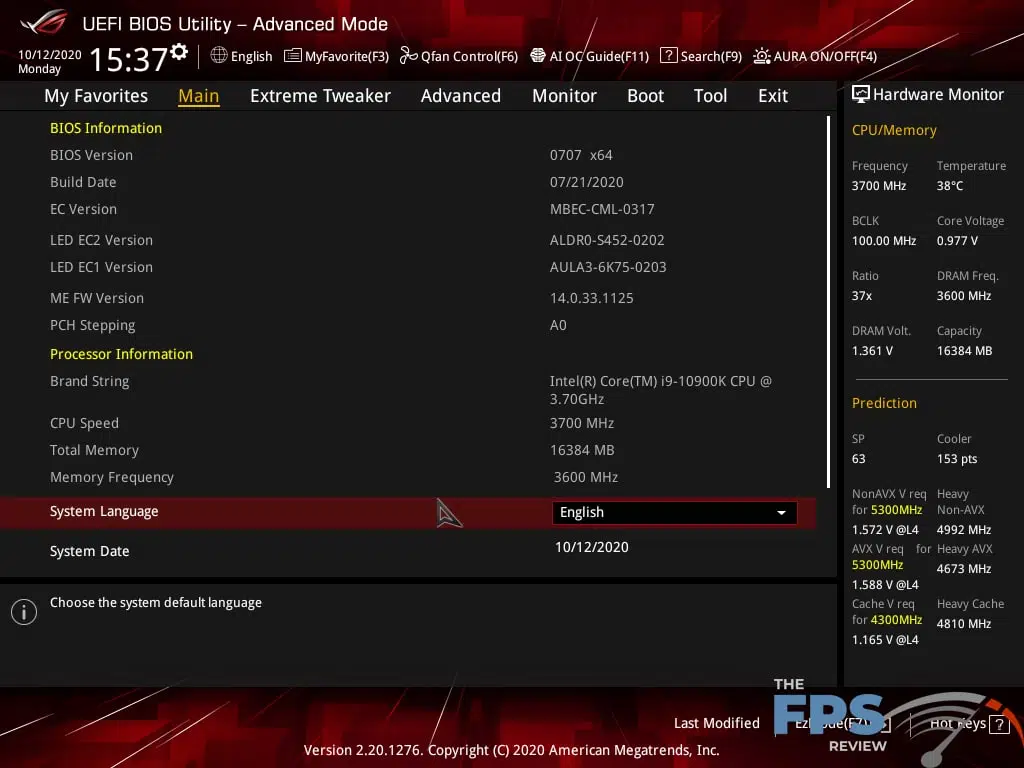Click the 38°C temperature reading
The image size is (1024, 768).
tap(950, 186)
